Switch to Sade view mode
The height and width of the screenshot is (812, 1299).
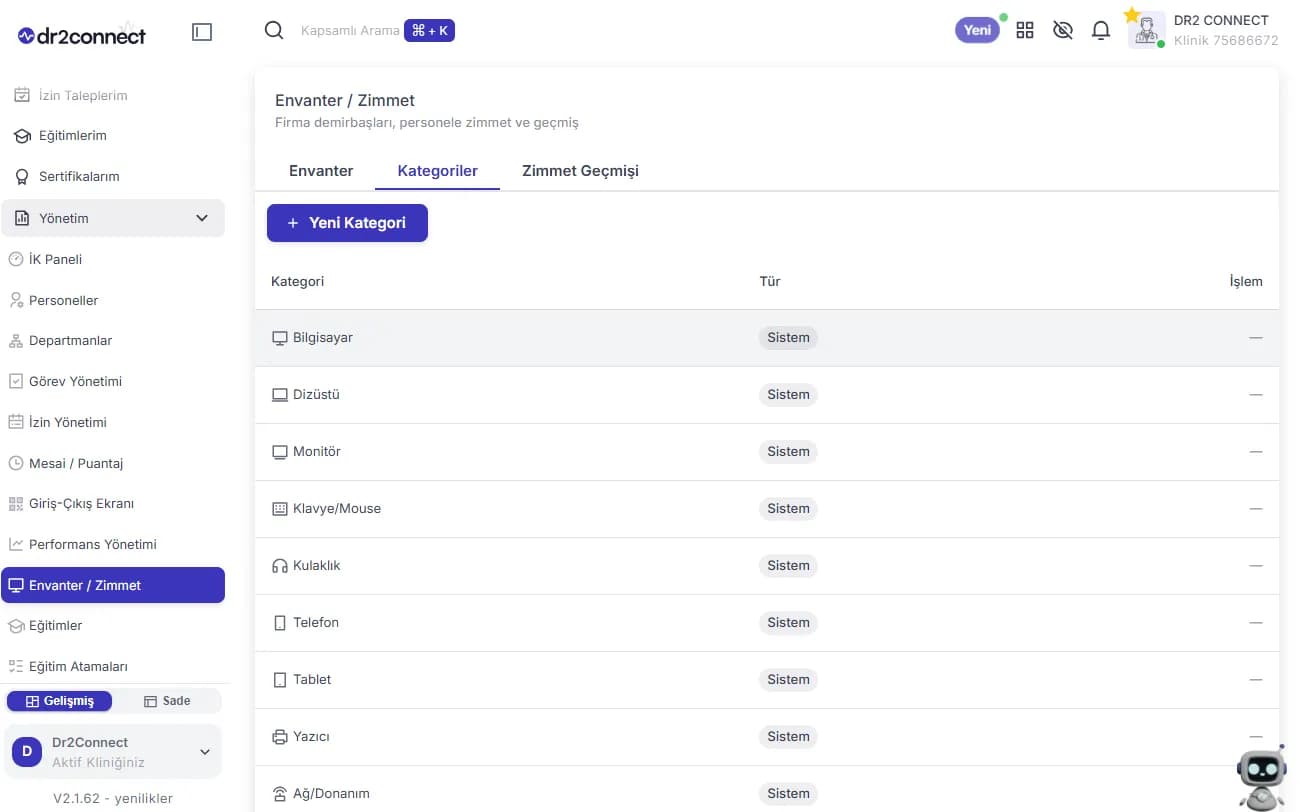coord(167,701)
